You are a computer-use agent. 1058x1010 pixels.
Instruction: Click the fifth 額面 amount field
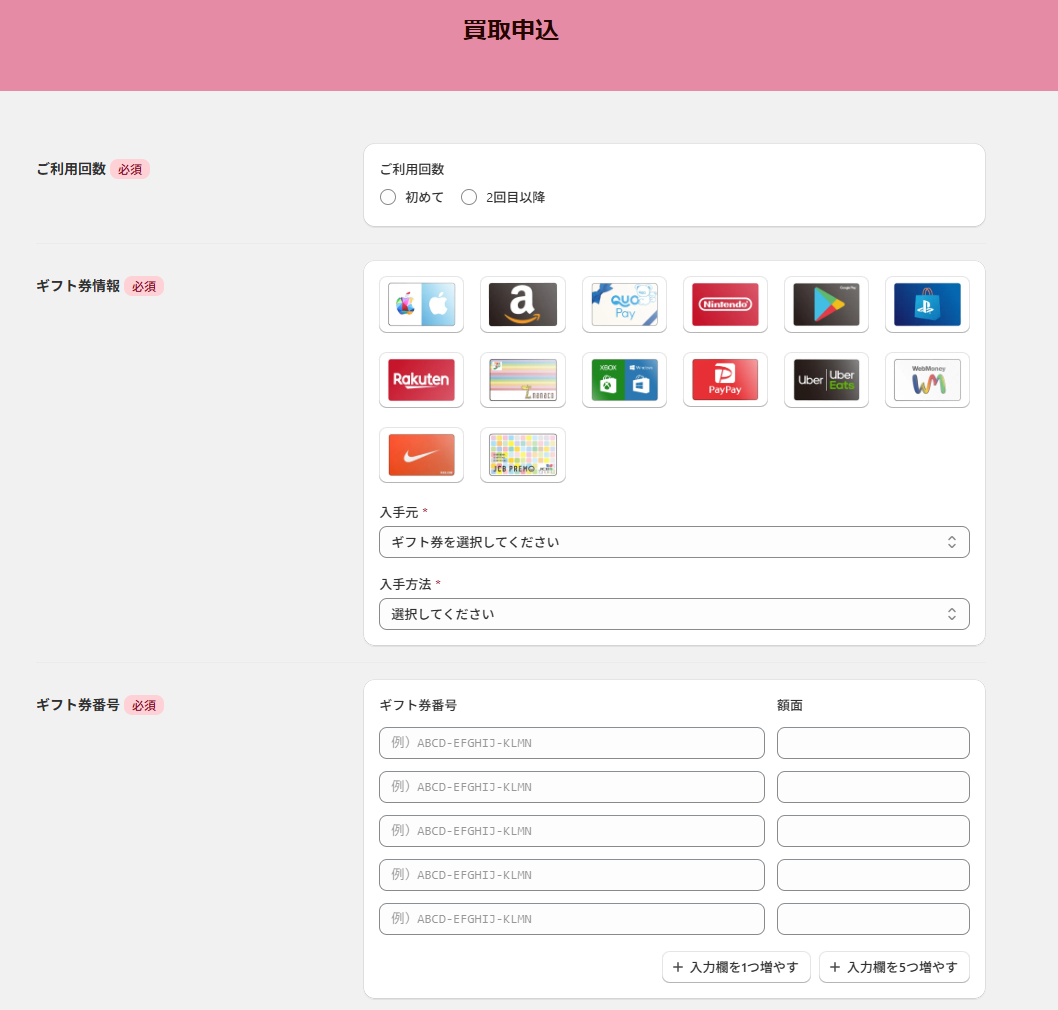tap(873, 919)
